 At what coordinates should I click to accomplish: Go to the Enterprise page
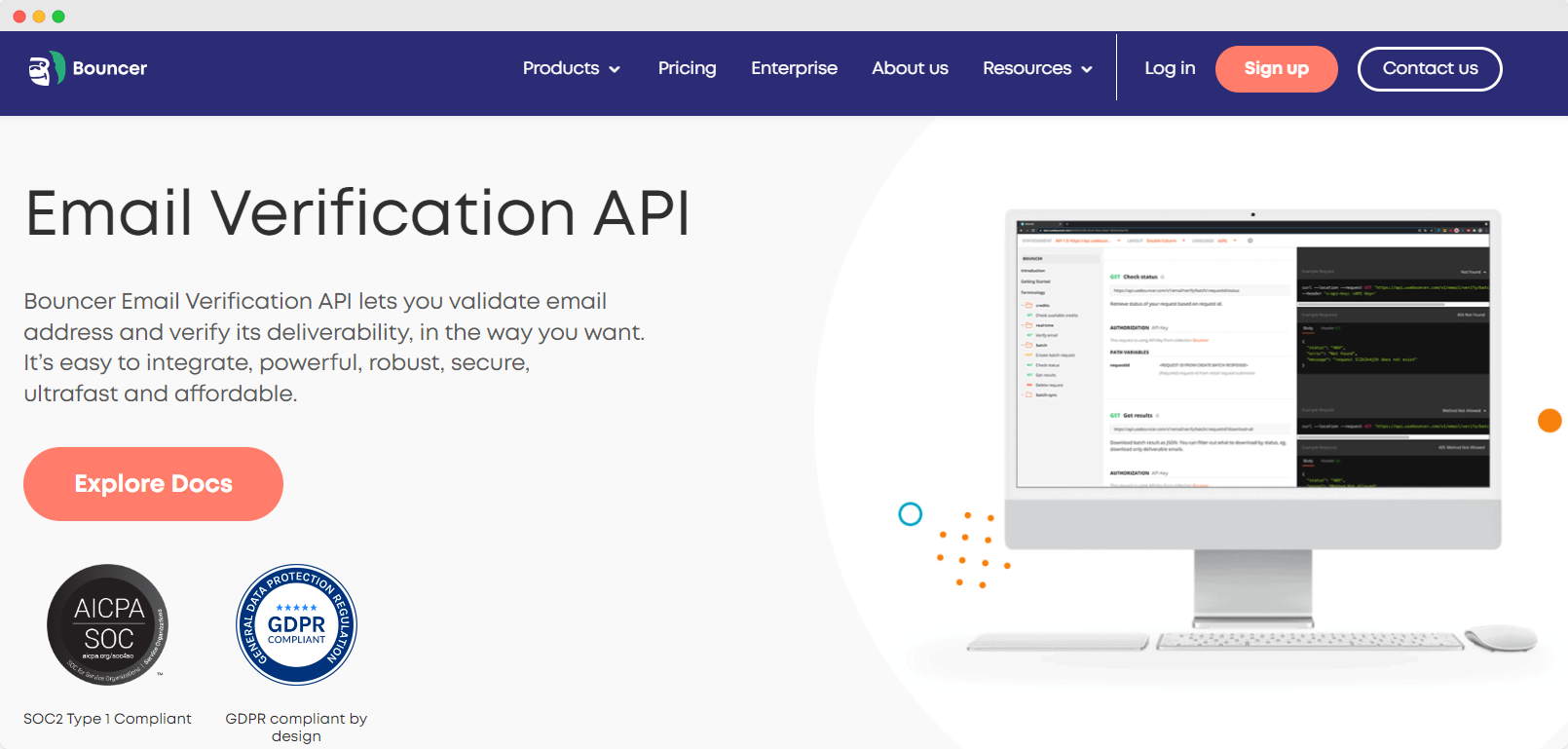[794, 68]
